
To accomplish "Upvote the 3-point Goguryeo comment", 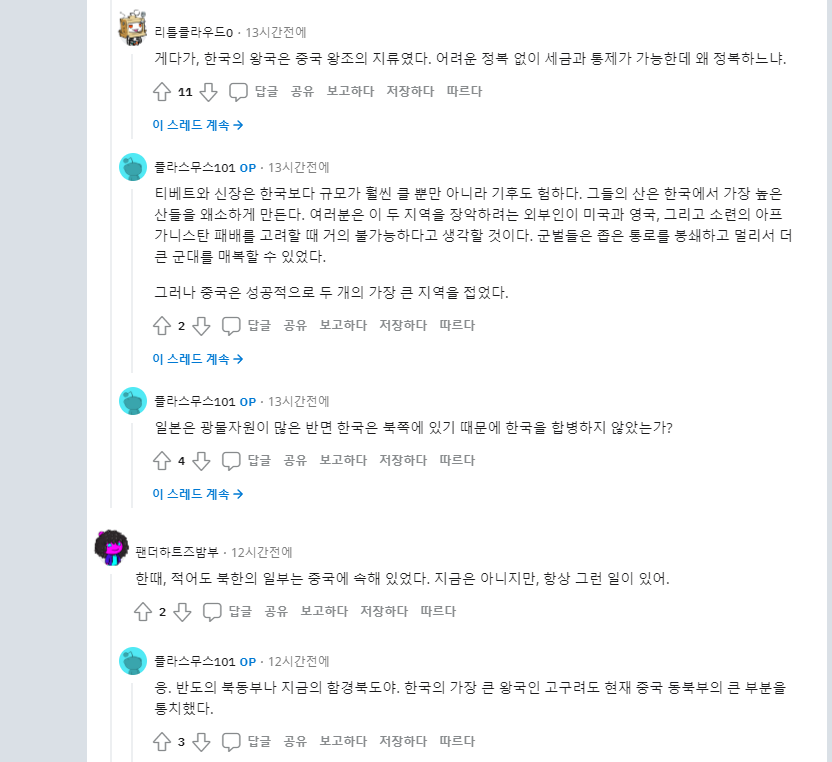I will (162, 742).
